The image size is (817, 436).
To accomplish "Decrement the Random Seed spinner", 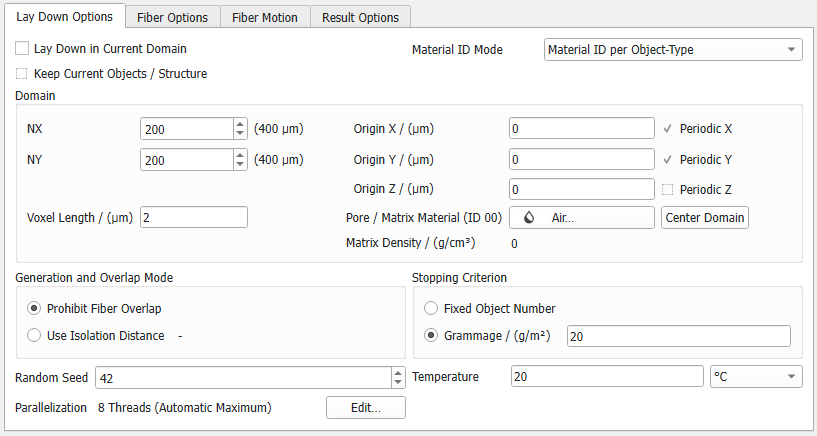I will click(x=398, y=382).
